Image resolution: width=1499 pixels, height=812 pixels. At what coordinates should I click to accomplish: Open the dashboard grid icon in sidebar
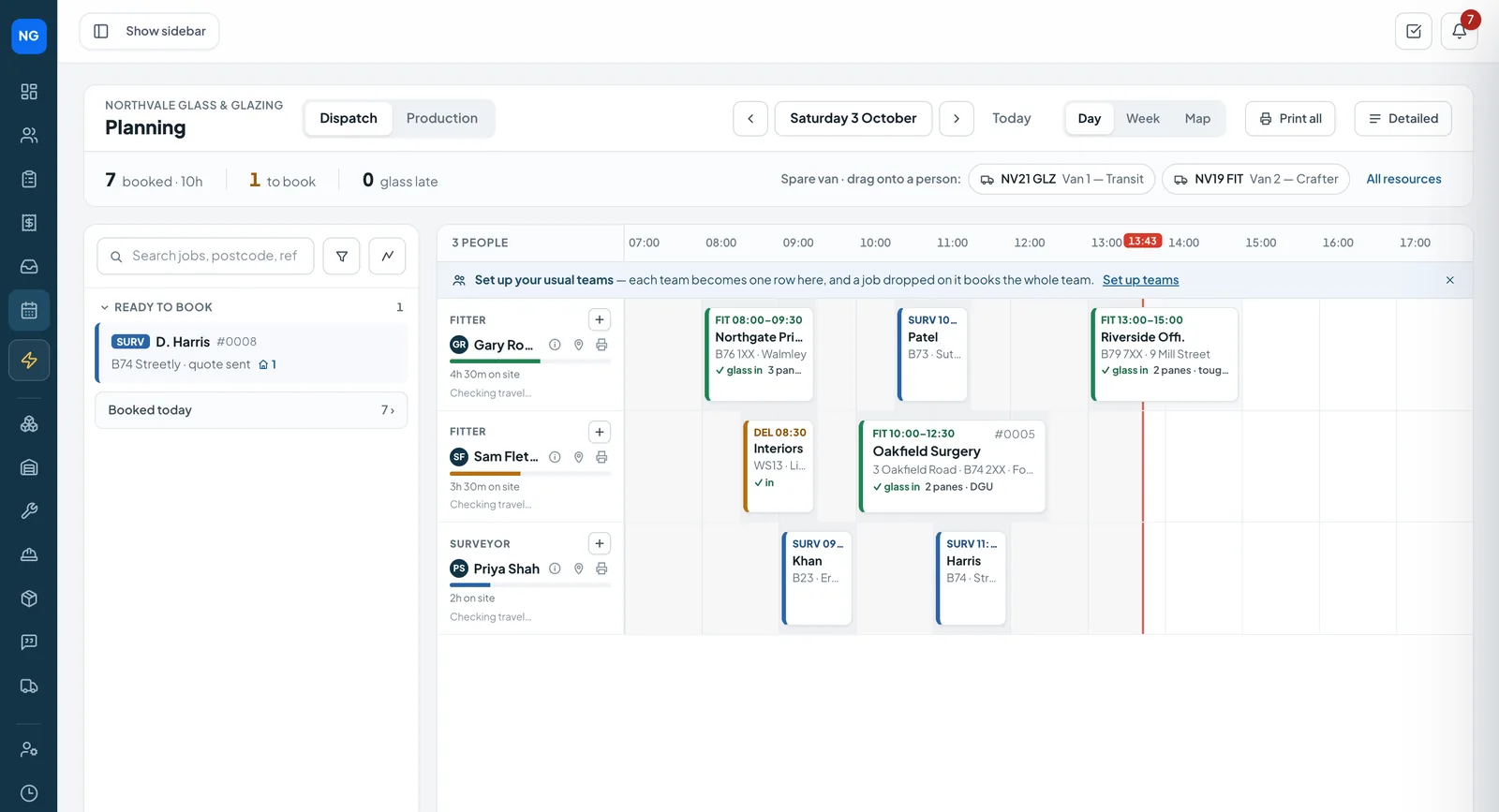coord(29,91)
